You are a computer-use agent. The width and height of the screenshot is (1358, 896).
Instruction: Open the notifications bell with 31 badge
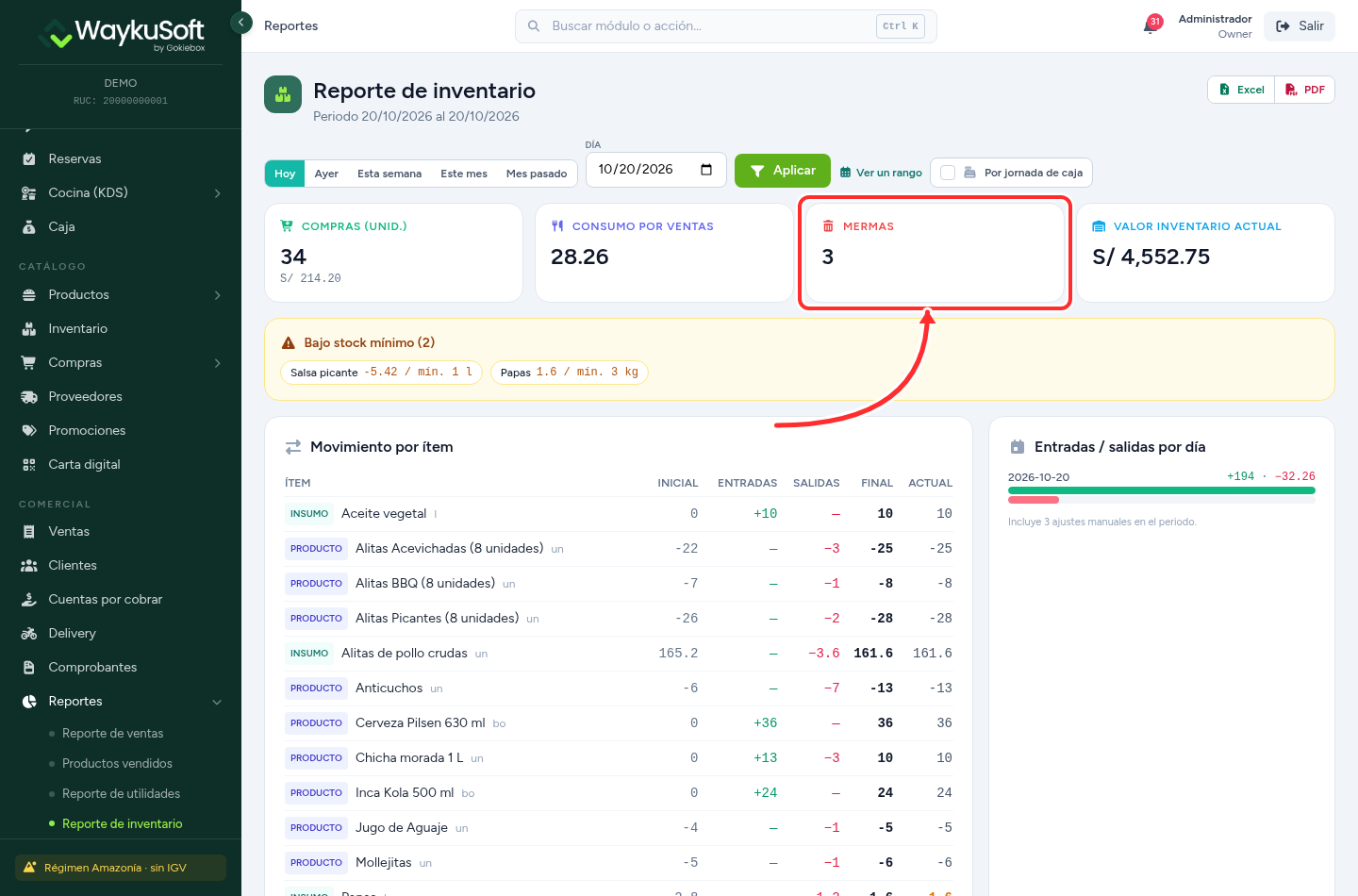point(1151,25)
